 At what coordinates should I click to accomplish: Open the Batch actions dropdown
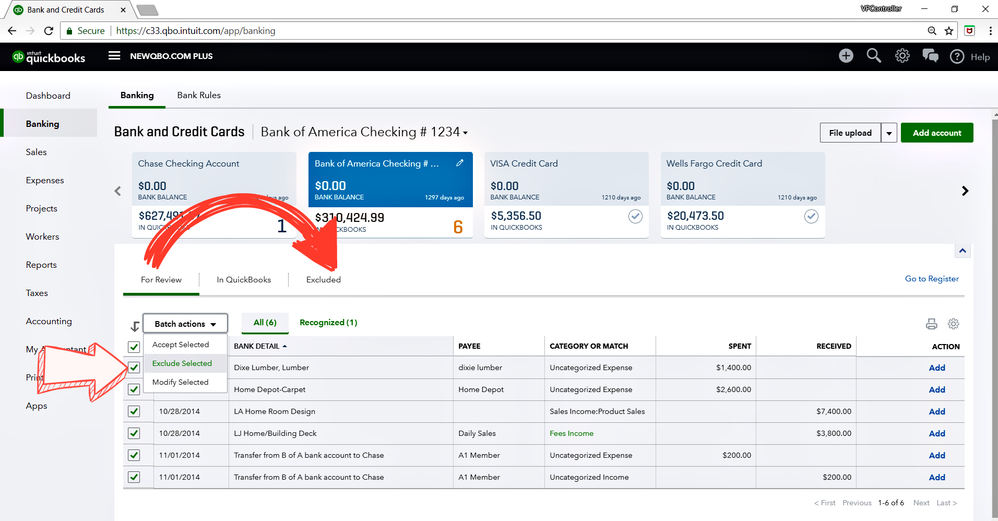185,324
